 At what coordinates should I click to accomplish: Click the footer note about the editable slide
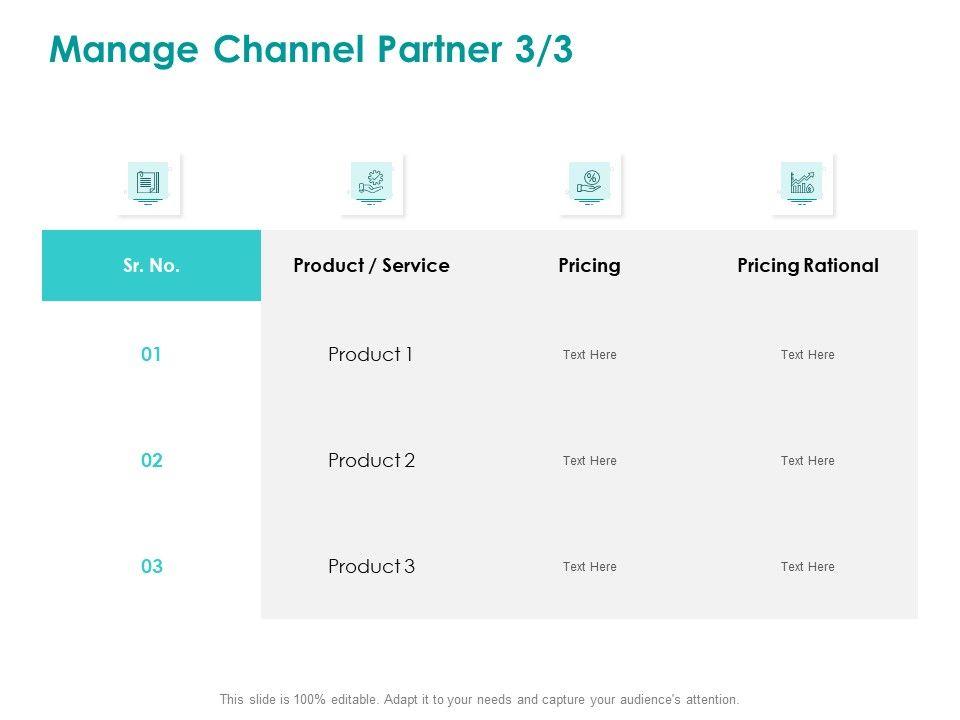[479, 700]
